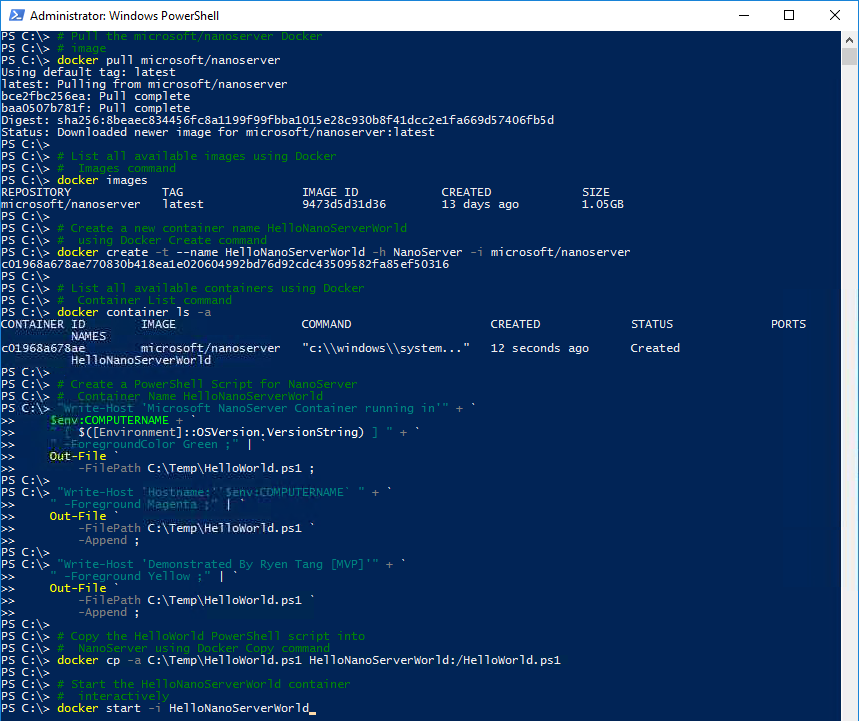The image size is (859, 721).
Task: Click short container ID c01968a678ae
Action: pyautogui.click(x=43, y=348)
